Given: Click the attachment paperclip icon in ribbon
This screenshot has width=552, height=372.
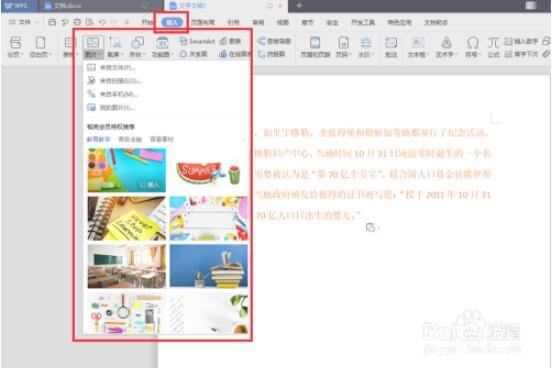Looking at the screenshot, I should (546, 54).
